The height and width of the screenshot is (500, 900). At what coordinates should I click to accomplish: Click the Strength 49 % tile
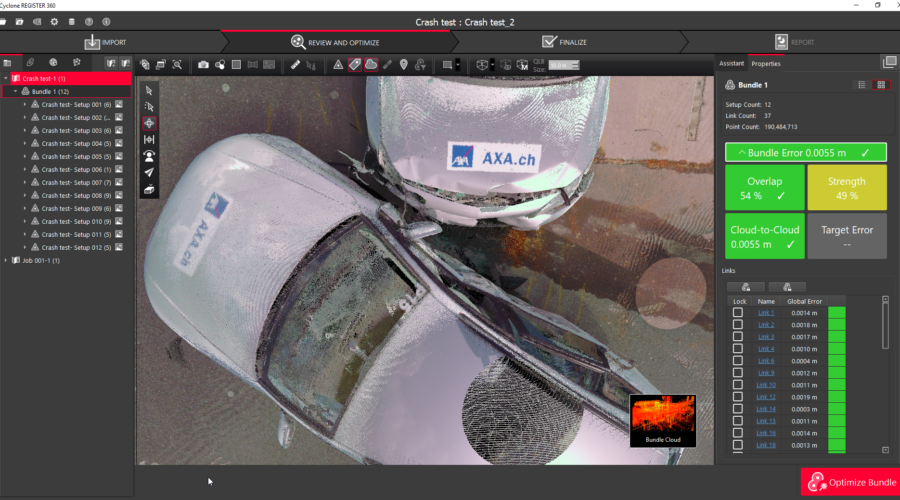[847, 188]
